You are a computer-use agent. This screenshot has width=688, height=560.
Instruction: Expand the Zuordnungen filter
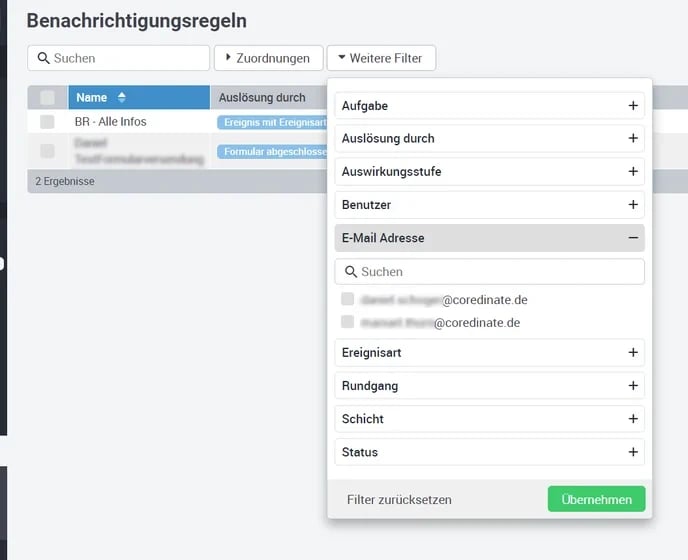point(269,58)
